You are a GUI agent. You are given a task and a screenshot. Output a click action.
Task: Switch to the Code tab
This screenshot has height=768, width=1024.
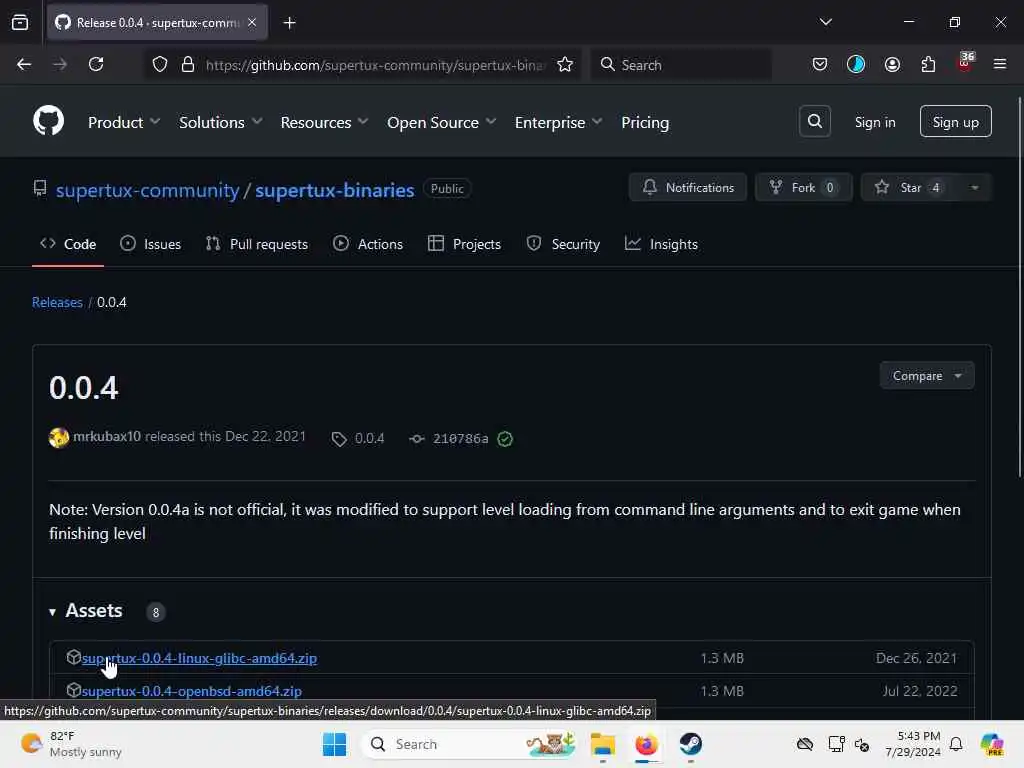pyautogui.click(x=68, y=244)
